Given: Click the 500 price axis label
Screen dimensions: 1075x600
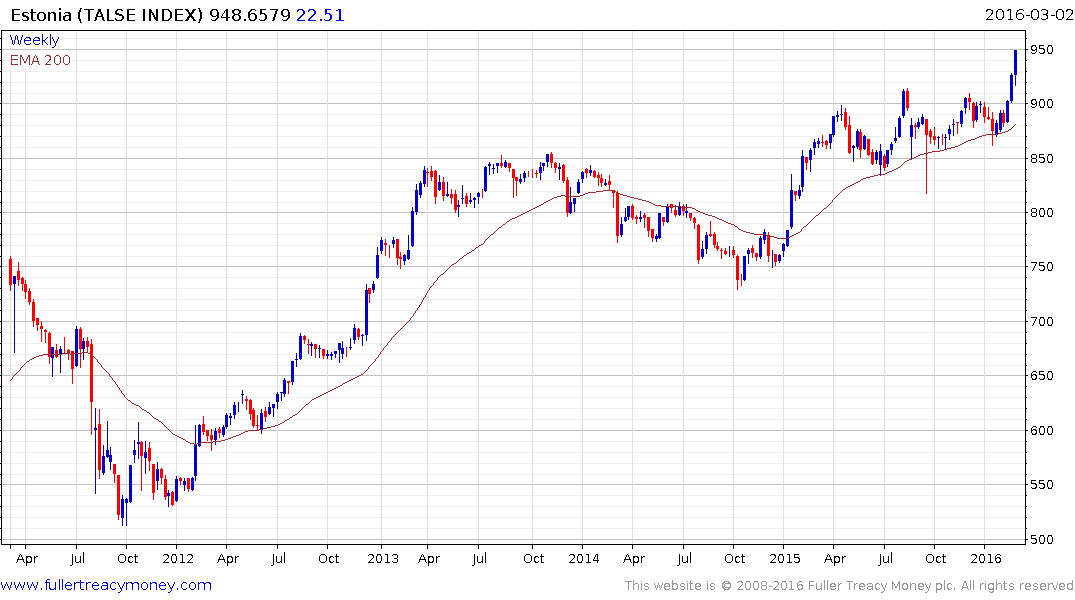Looking at the screenshot, I should coord(1041,539).
